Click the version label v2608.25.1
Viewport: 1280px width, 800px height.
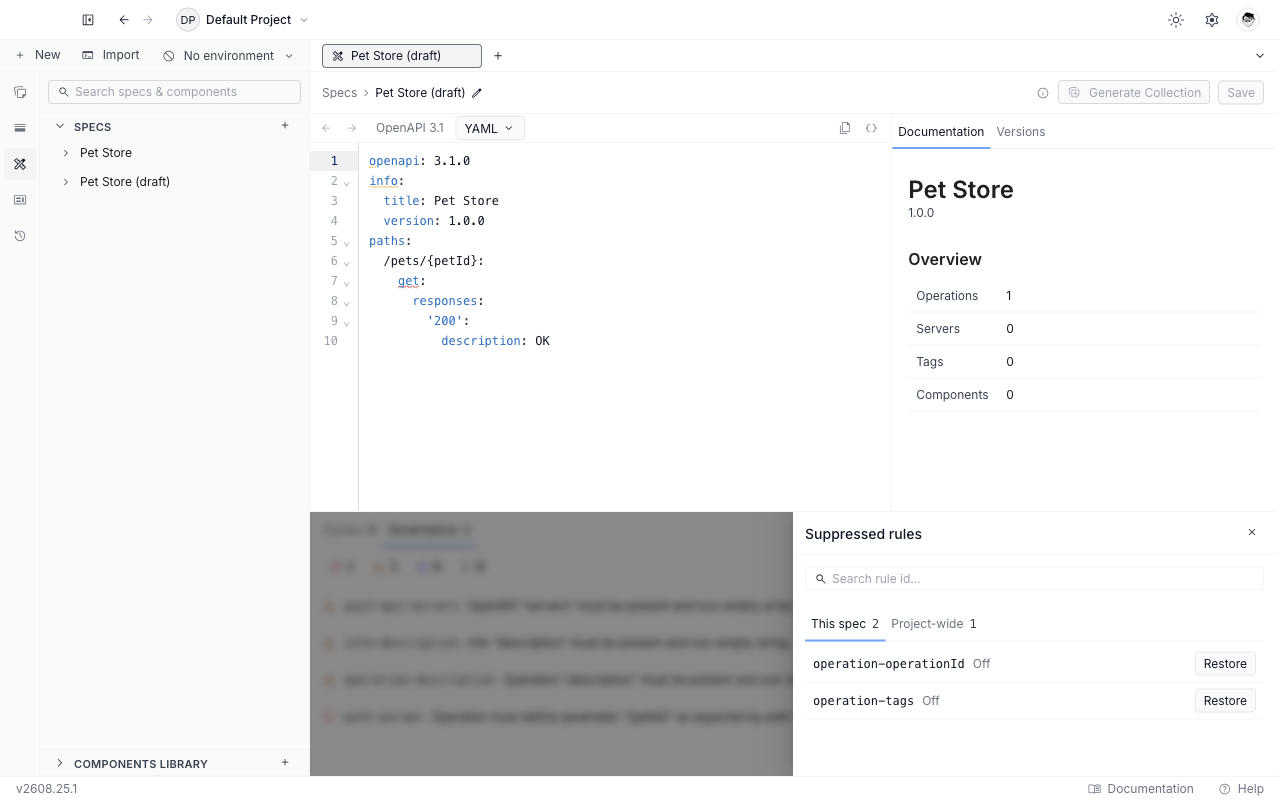(46, 789)
